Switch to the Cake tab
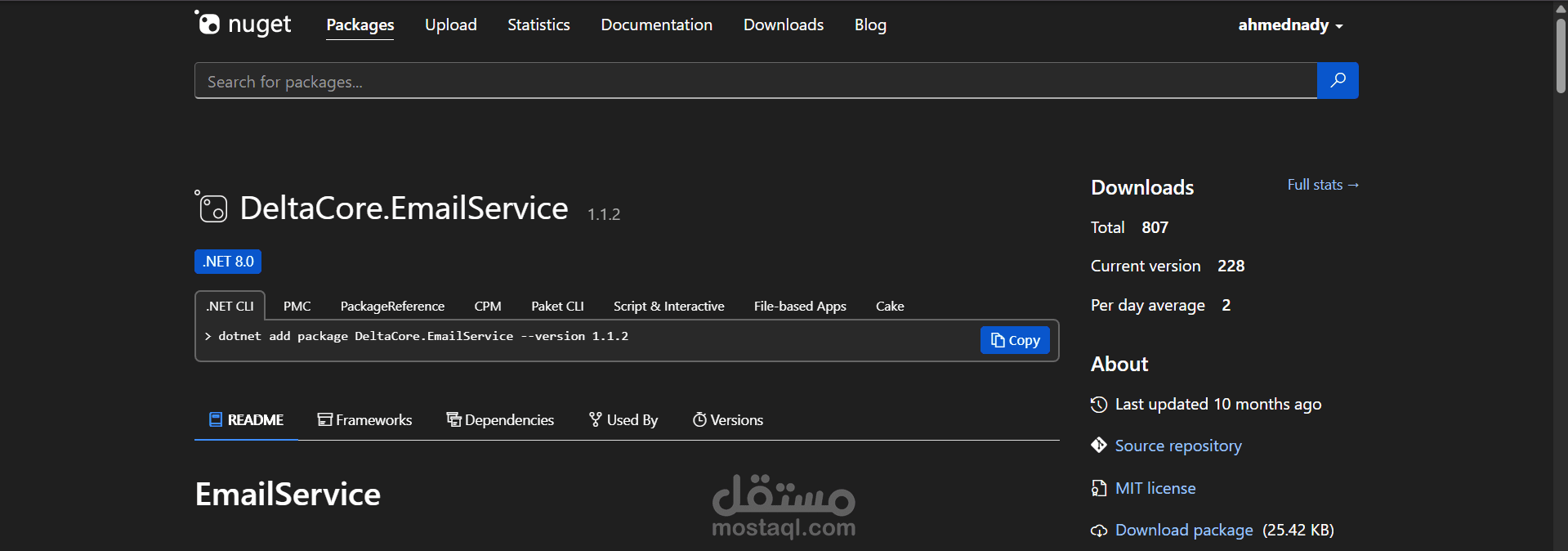Screen dimensions: 1568x551 [x=890, y=306]
